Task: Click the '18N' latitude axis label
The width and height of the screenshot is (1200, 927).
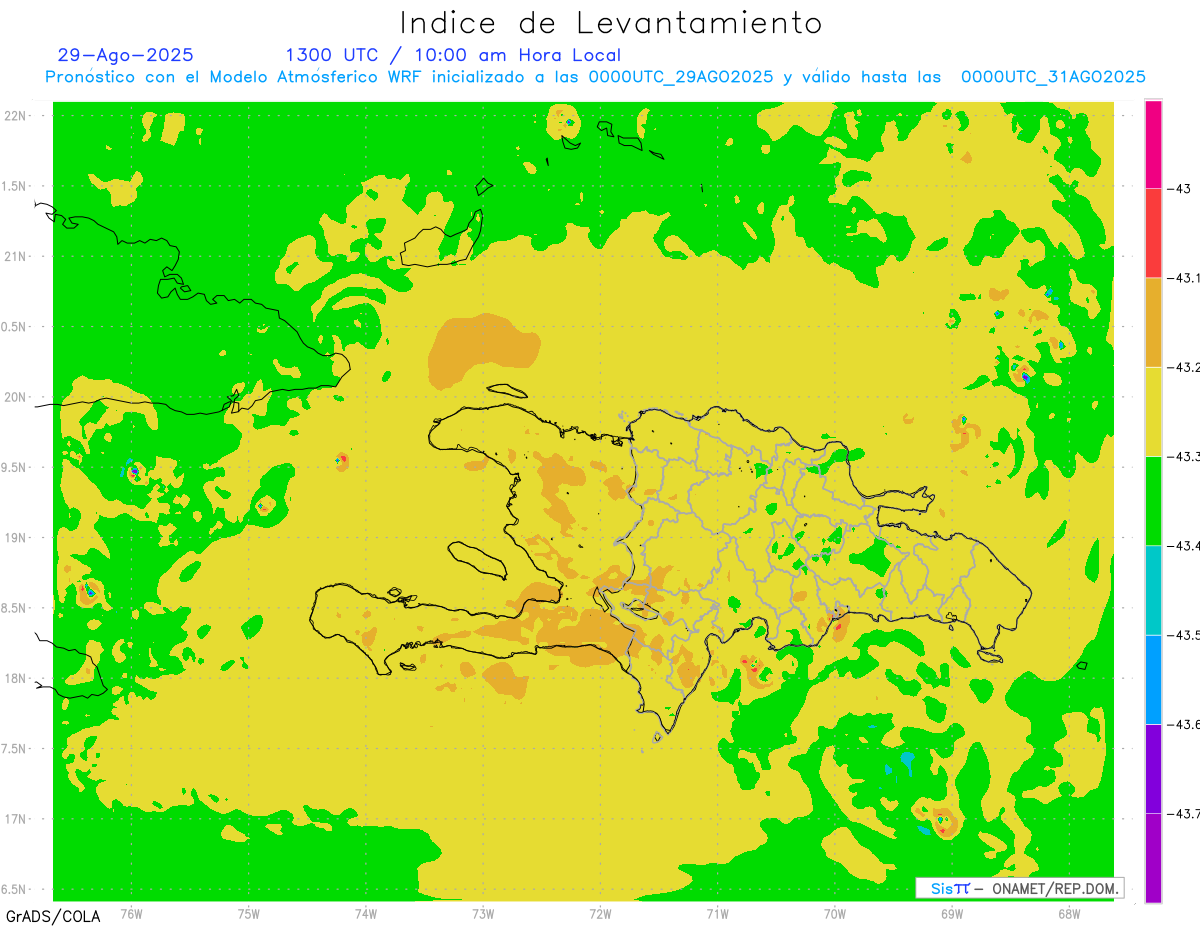Action: [x=15, y=678]
